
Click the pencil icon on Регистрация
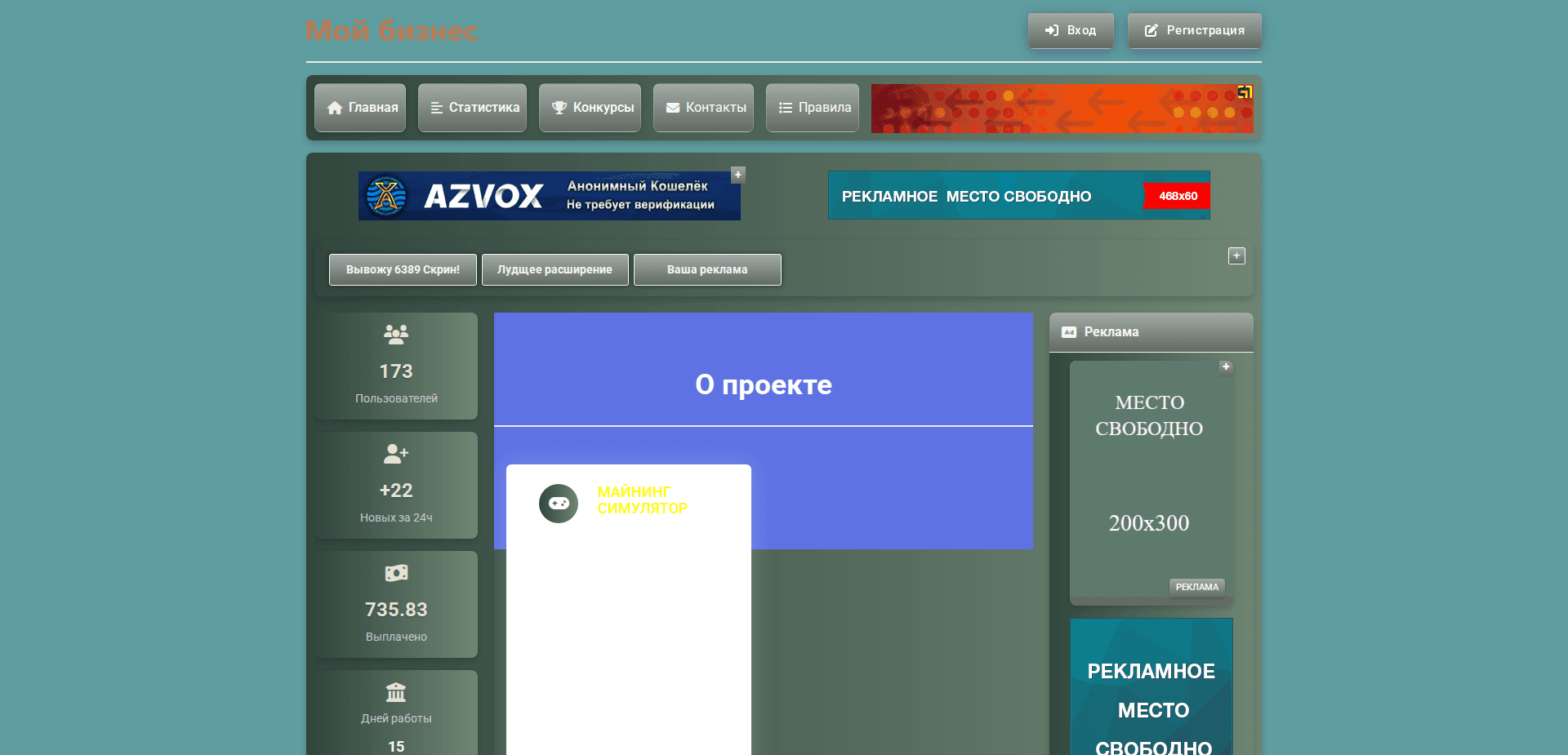1151,30
